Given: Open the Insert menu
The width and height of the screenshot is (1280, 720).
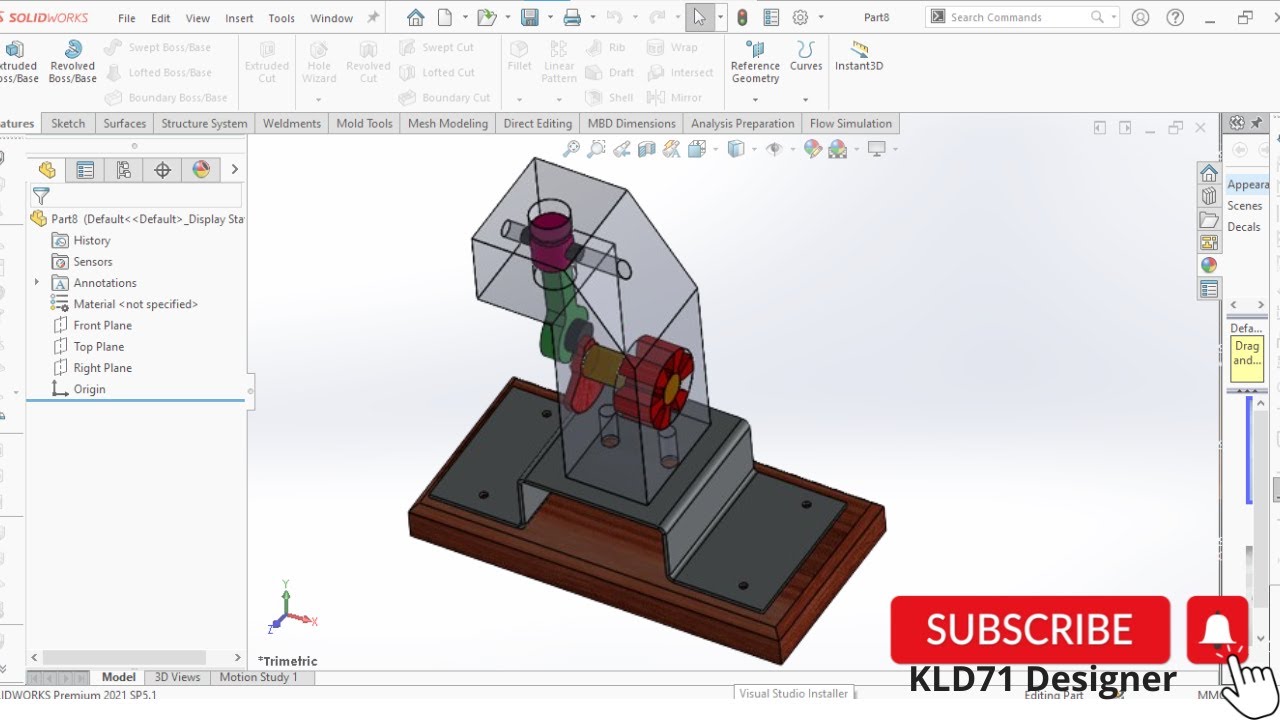Looking at the screenshot, I should tap(239, 18).
